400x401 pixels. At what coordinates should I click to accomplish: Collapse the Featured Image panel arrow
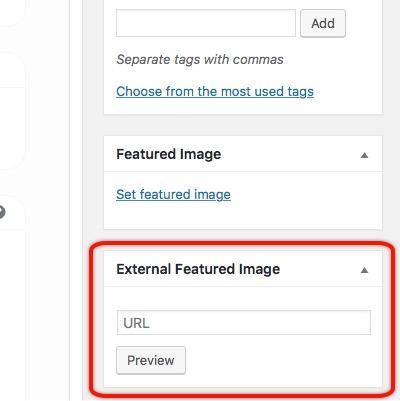(x=364, y=155)
